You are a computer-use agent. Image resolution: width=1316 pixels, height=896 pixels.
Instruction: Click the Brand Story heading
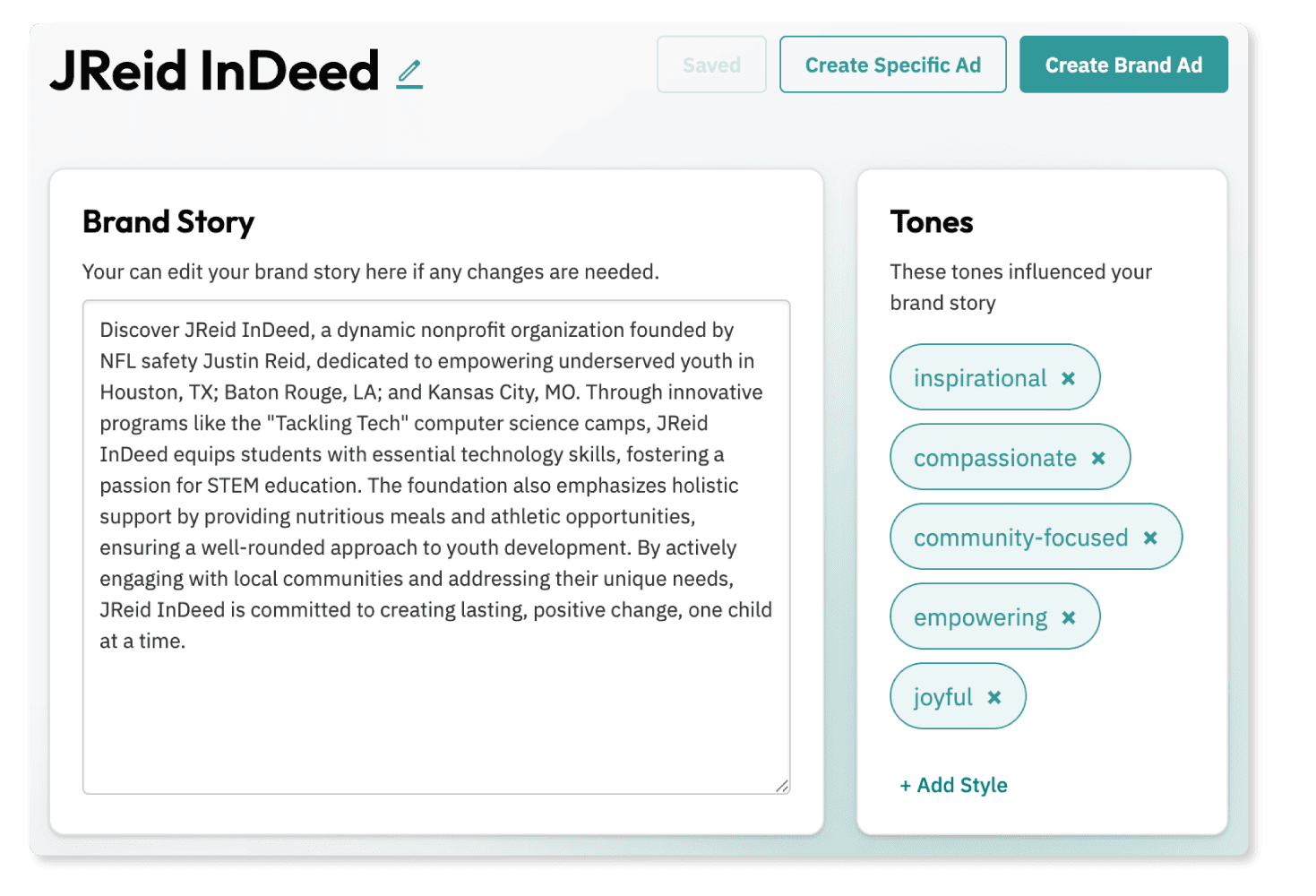pos(168,221)
